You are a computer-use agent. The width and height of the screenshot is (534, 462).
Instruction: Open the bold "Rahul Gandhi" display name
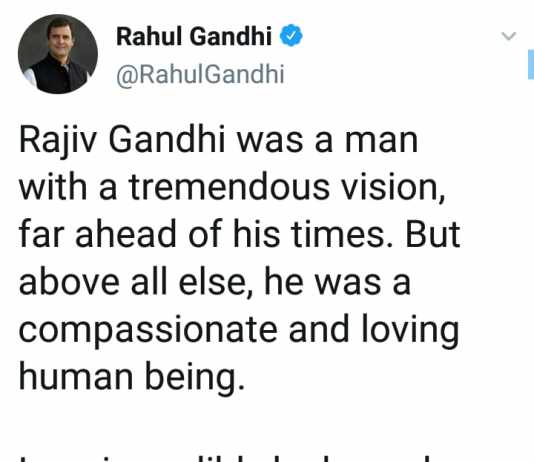pyautogui.click(x=194, y=36)
